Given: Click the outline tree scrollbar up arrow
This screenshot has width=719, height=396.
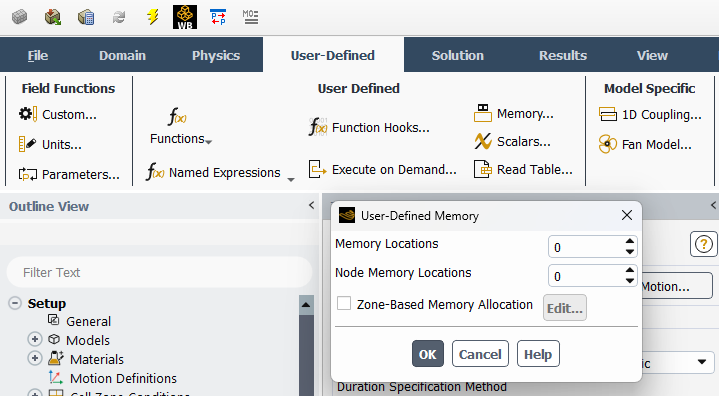Looking at the screenshot, I should pos(306,305).
